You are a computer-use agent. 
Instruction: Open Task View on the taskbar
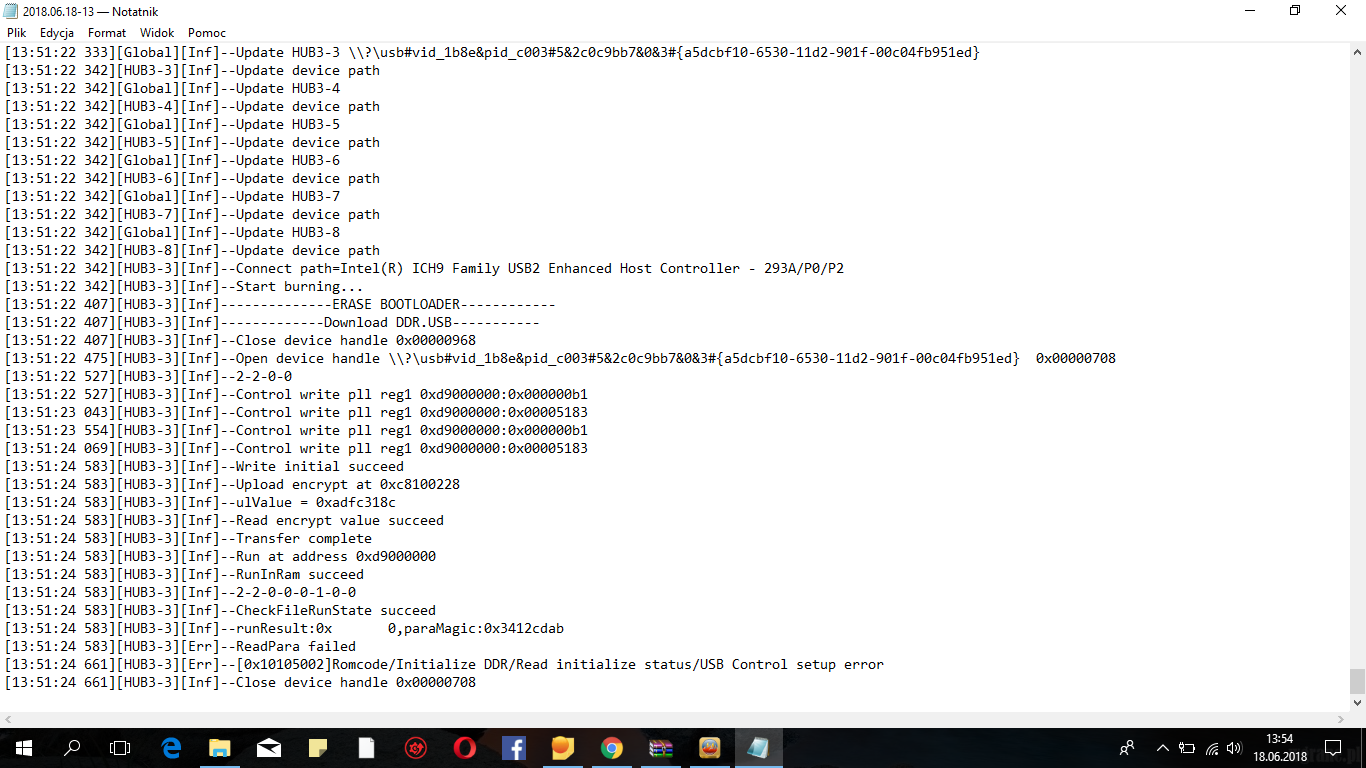click(x=120, y=748)
